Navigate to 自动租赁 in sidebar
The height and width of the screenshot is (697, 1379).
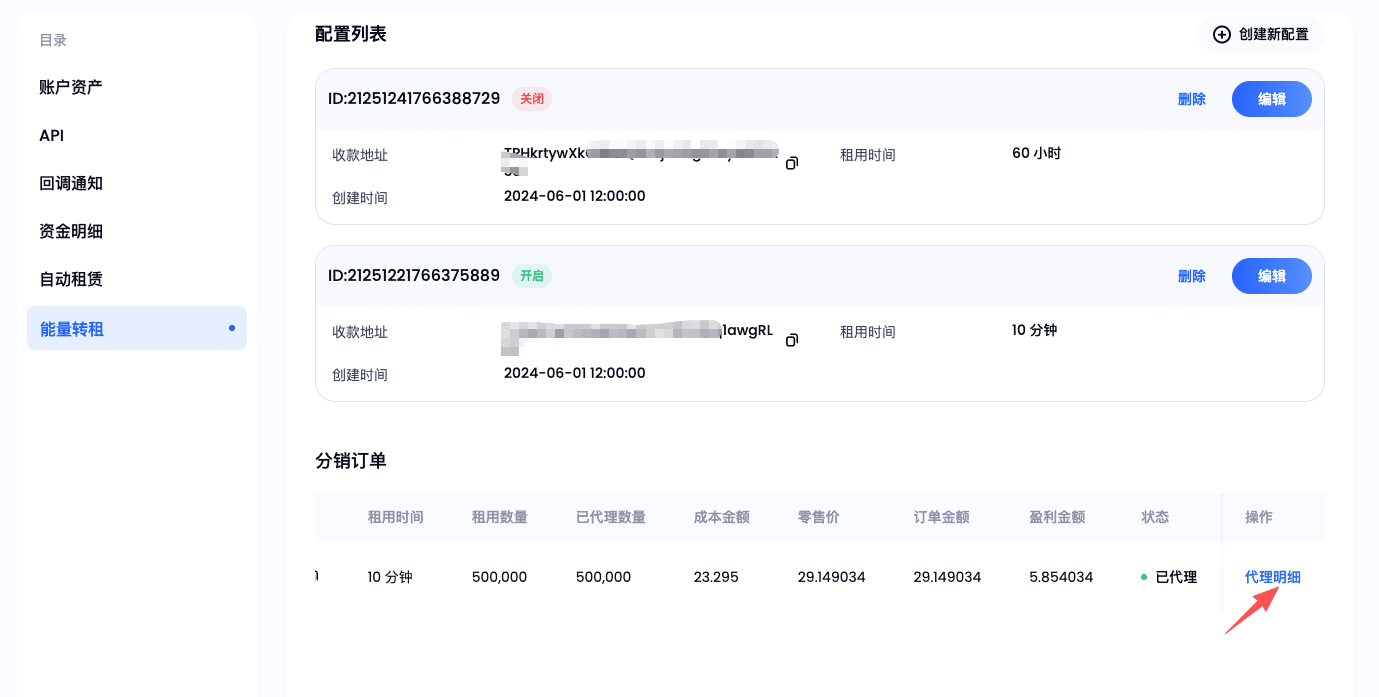tap(71, 279)
